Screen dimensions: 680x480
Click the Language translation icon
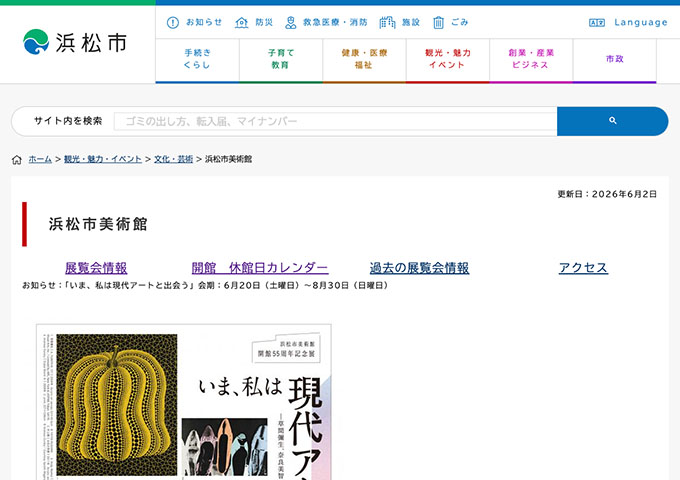pos(597,23)
